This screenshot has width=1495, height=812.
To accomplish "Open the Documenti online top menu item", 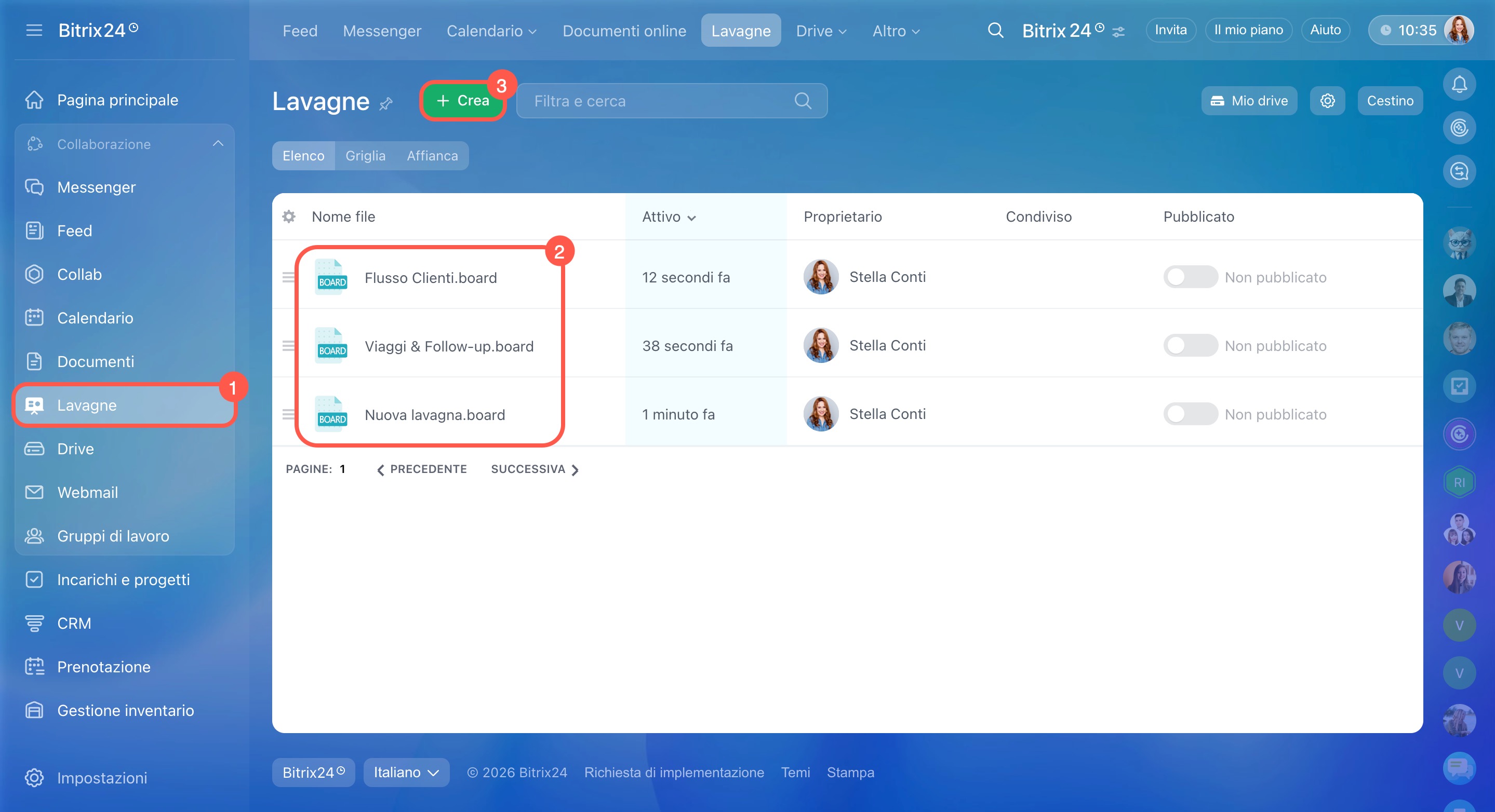I will [624, 31].
